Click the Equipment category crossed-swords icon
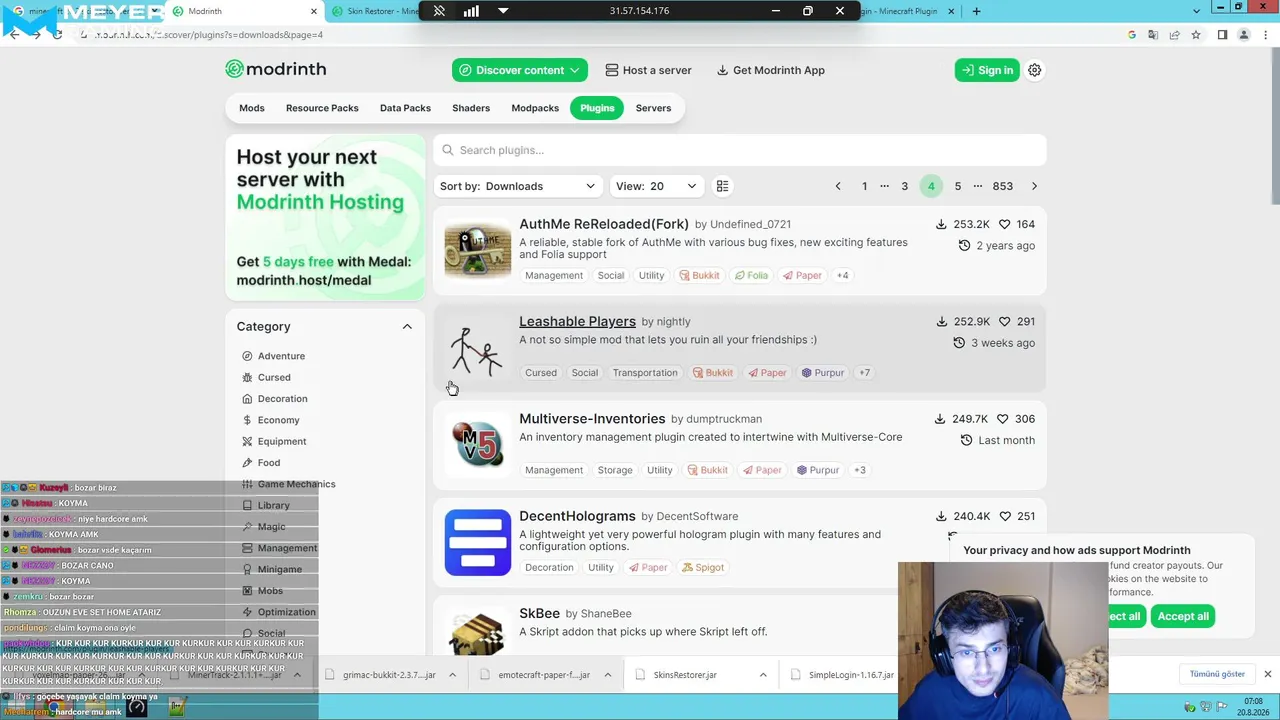Image resolution: width=1280 pixels, height=720 pixels. coord(247,441)
